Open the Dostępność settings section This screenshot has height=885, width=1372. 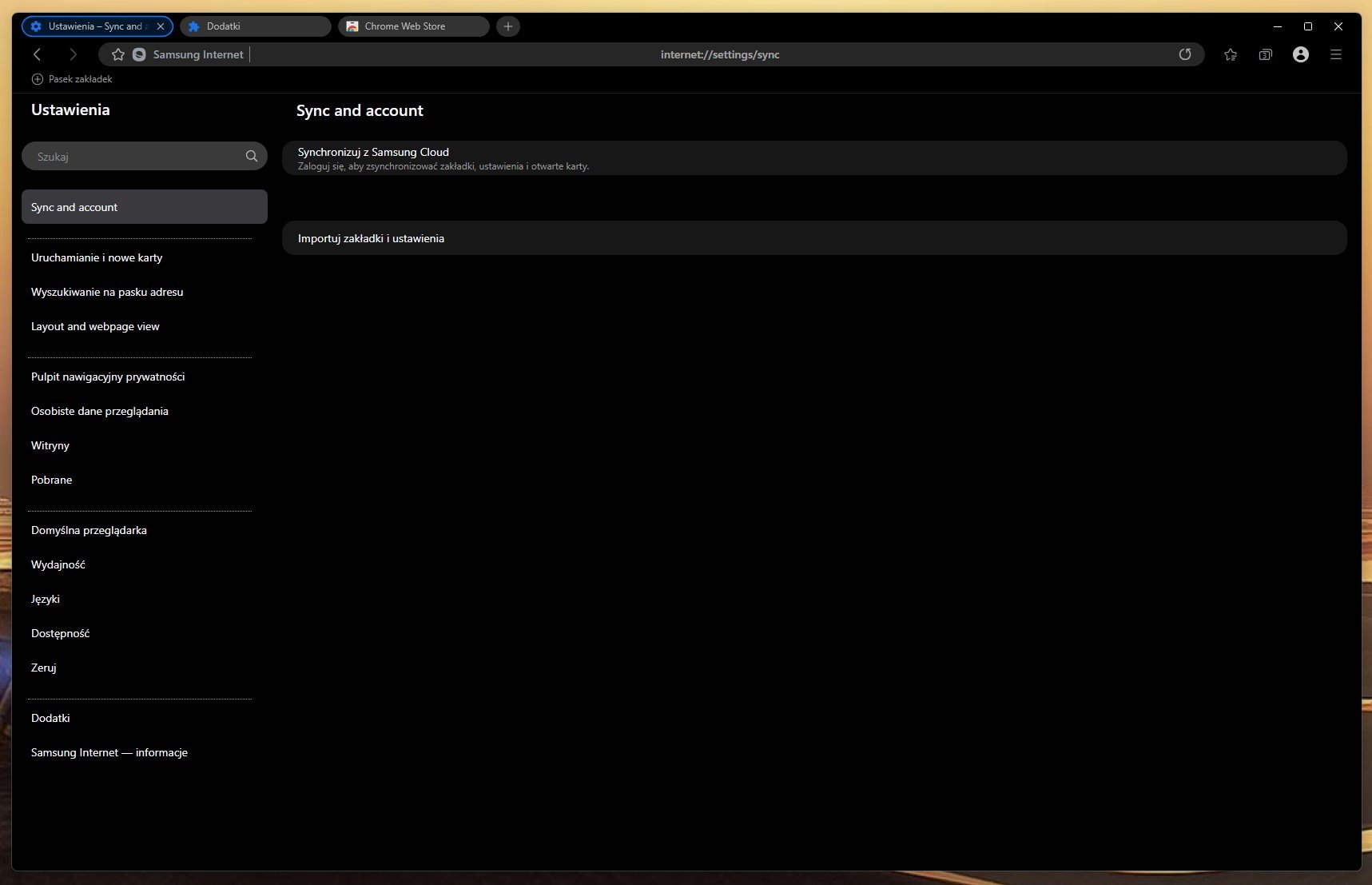(x=145, y=633)
